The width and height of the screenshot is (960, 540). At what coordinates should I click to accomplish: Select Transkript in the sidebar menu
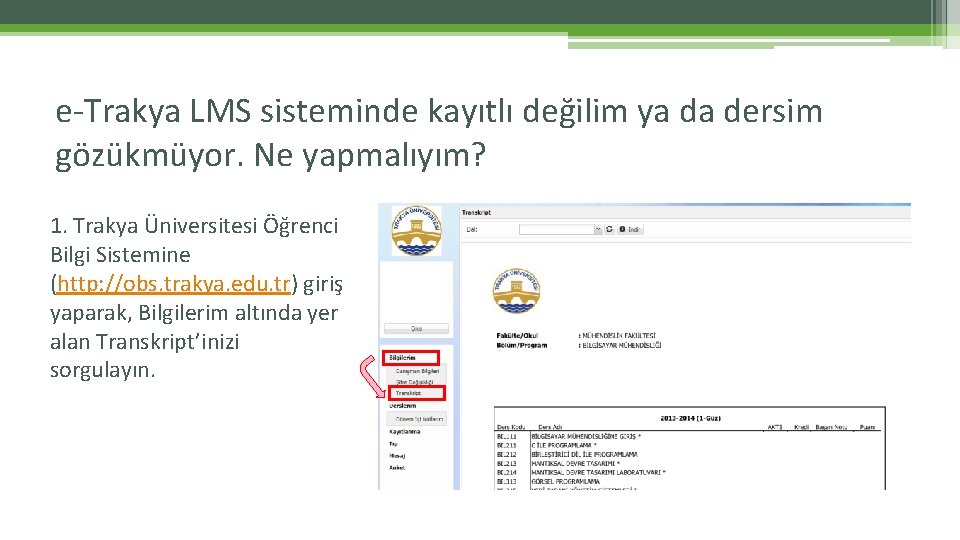pyautogui.click(x=416, y=393)
